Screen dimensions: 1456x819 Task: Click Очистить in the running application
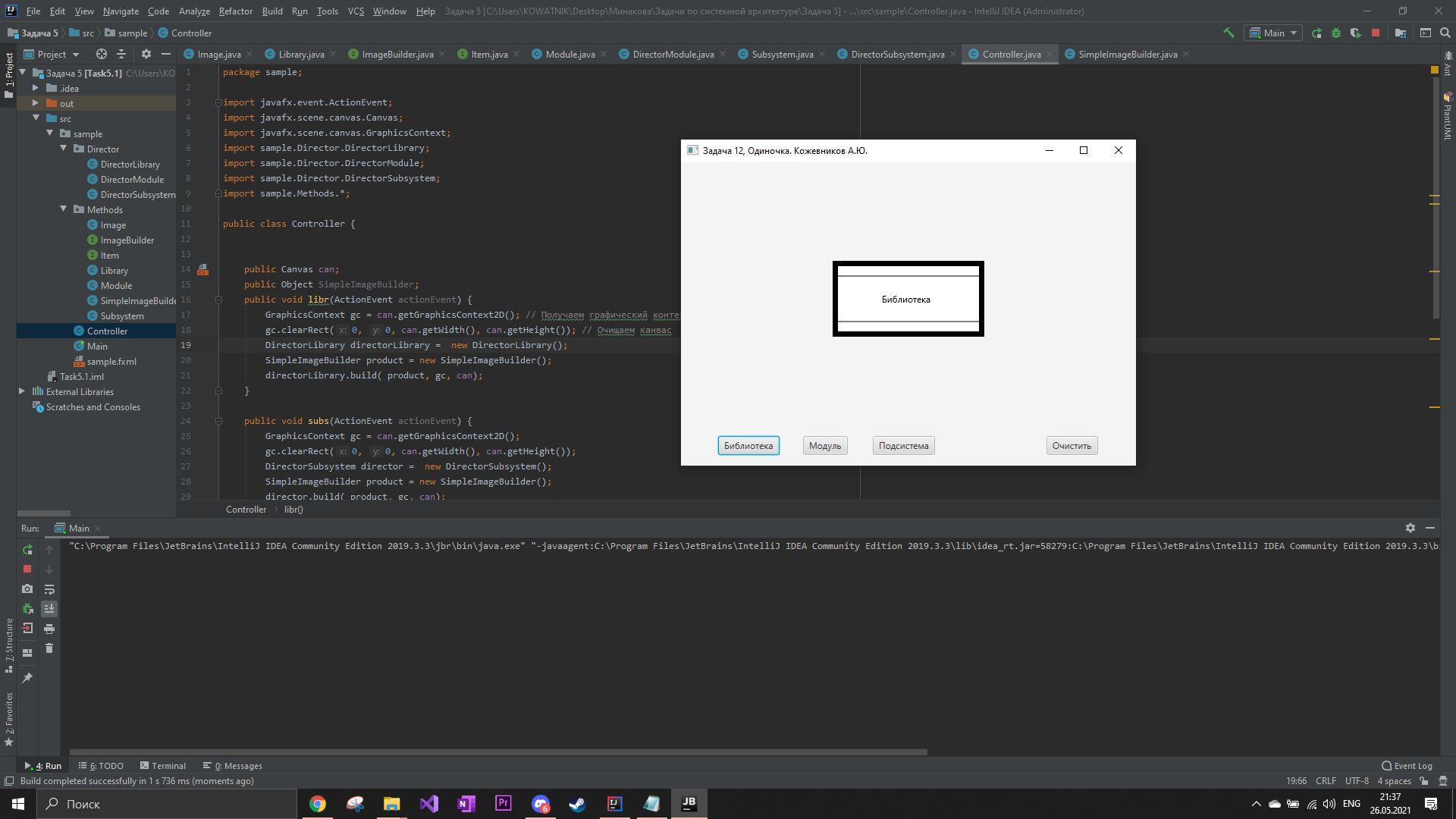coord(1072,445)
